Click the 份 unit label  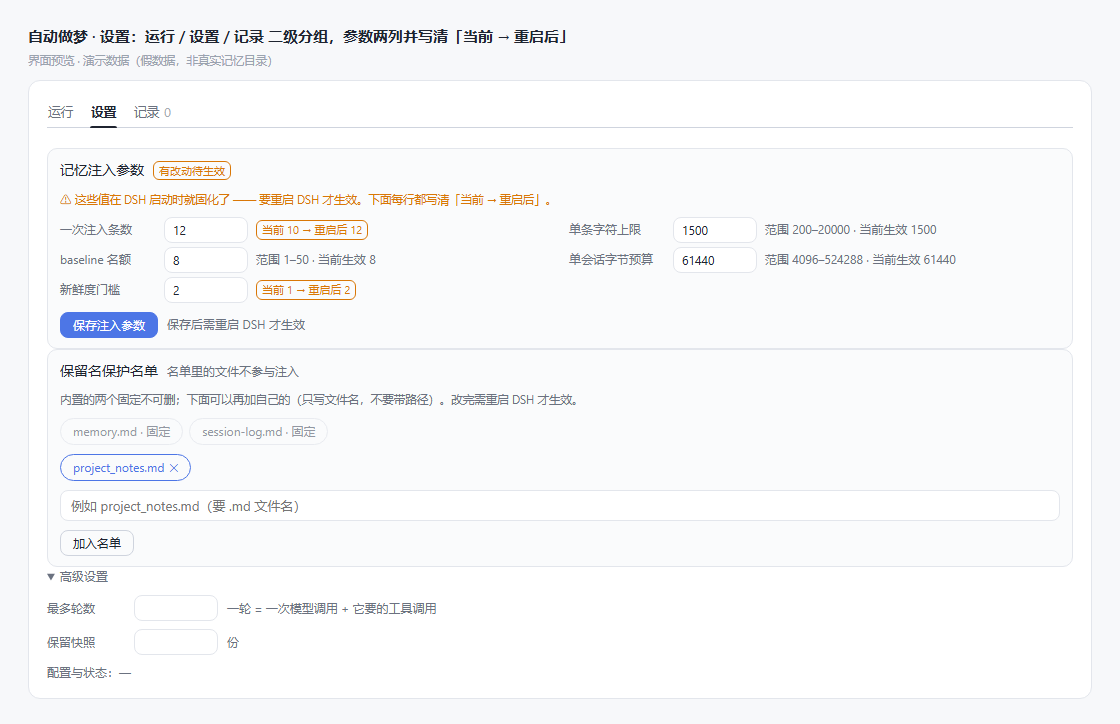(232, 642)
